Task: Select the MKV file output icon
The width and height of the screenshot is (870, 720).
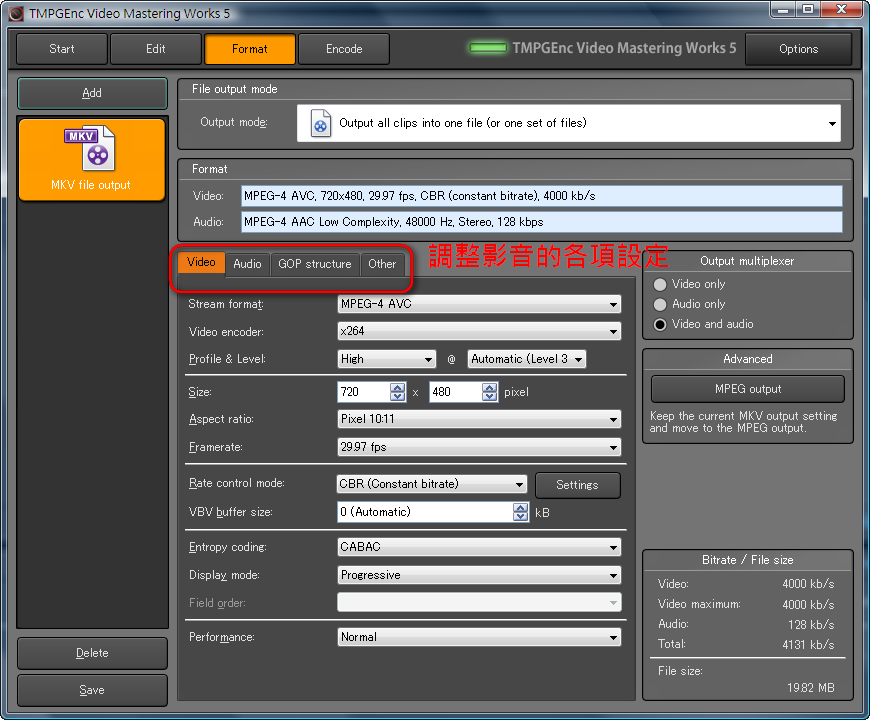Action: (92, 160)
